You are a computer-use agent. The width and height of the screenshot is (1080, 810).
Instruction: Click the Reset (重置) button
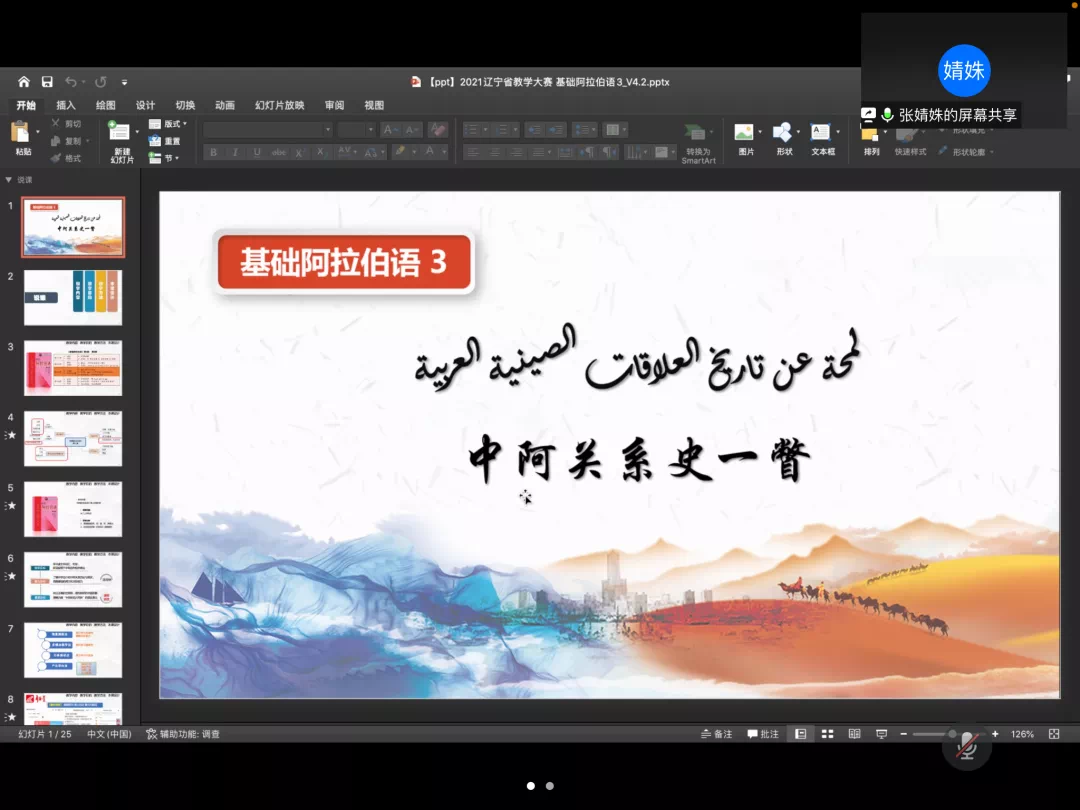pos(165,141)
